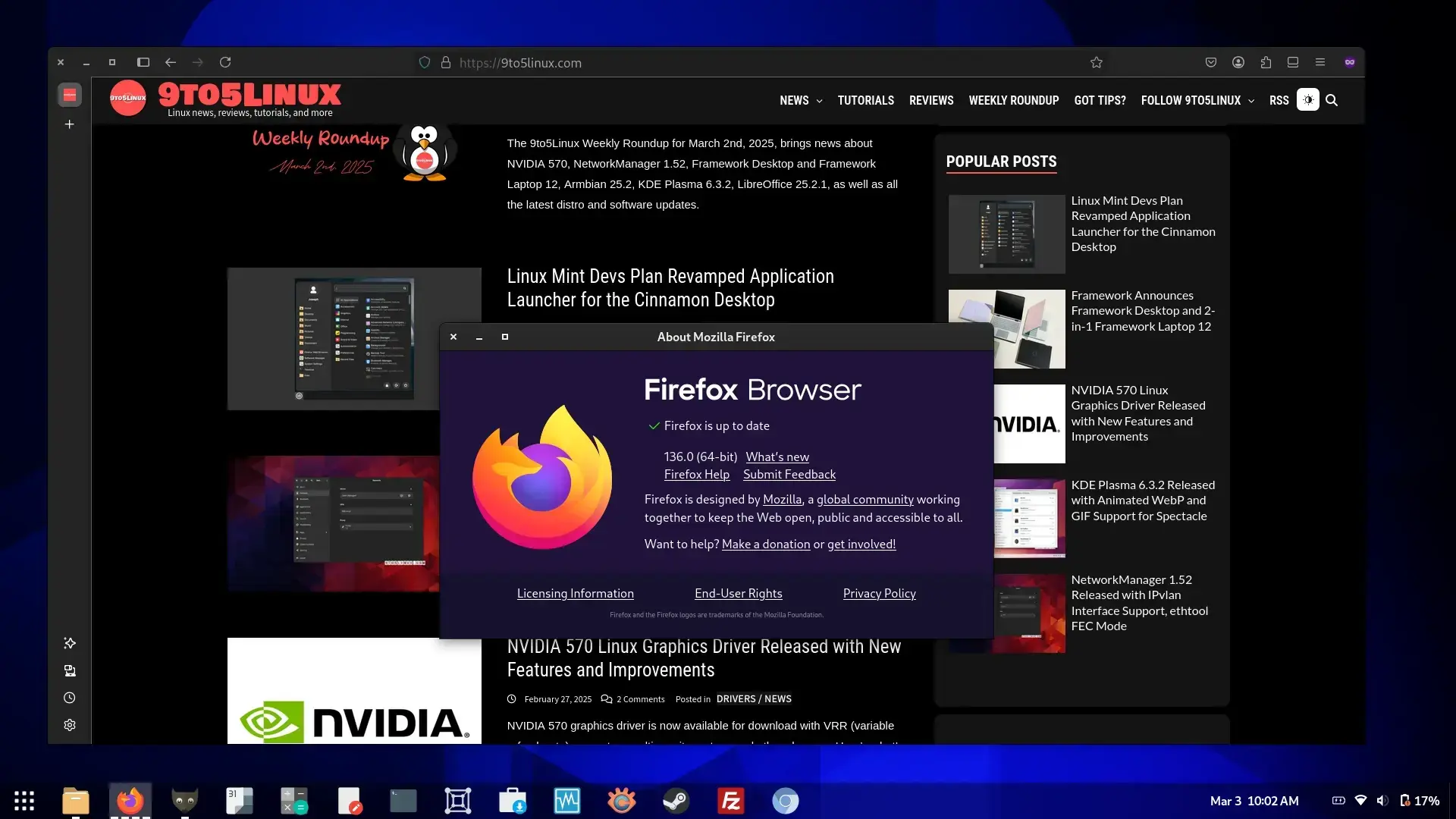This screenshot has width=1456, height=819.
Task: Select WEEKLY ROUNDUP menu item
Action: click(x=1013, y=99)
